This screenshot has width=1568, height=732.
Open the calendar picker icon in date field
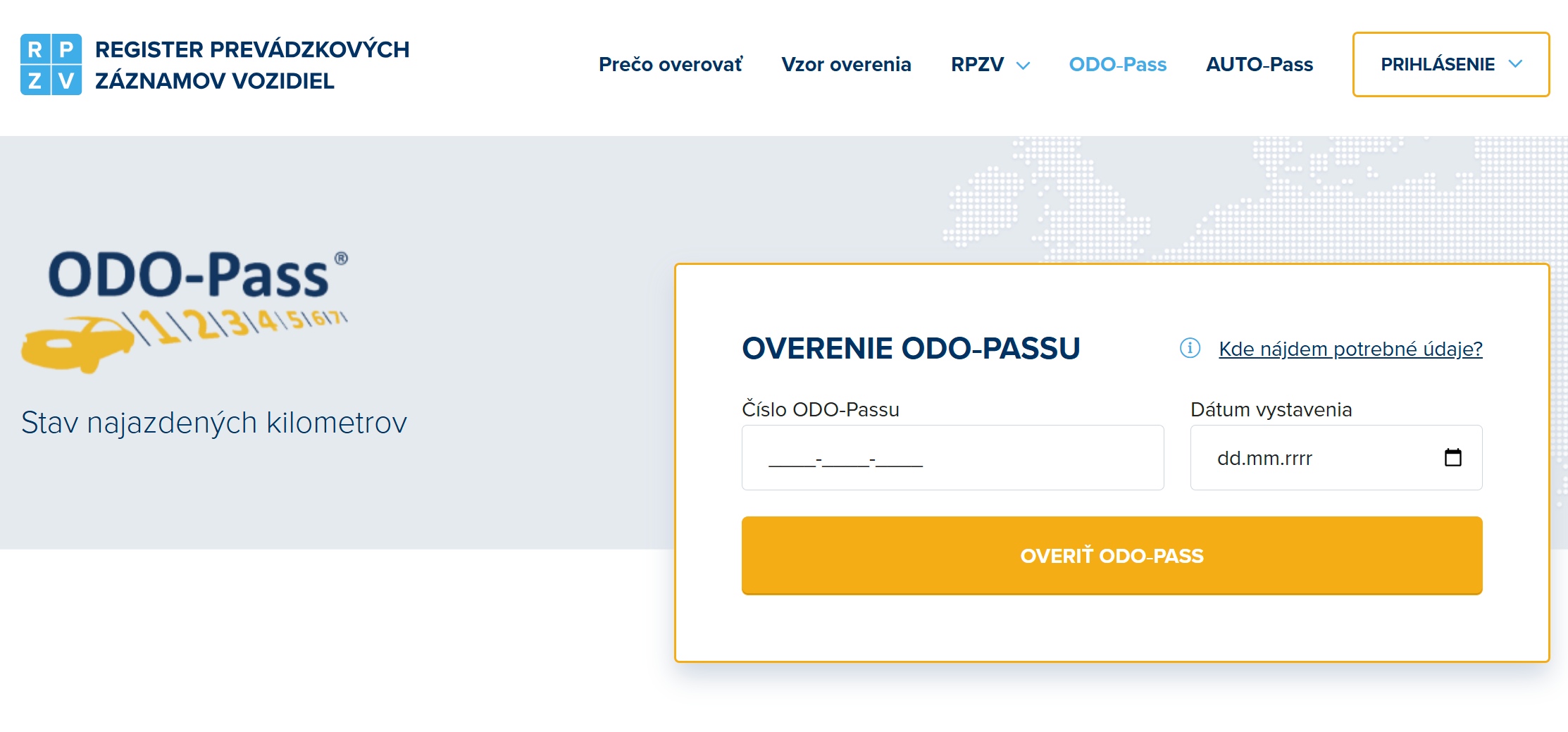(x=1452, y=457)
